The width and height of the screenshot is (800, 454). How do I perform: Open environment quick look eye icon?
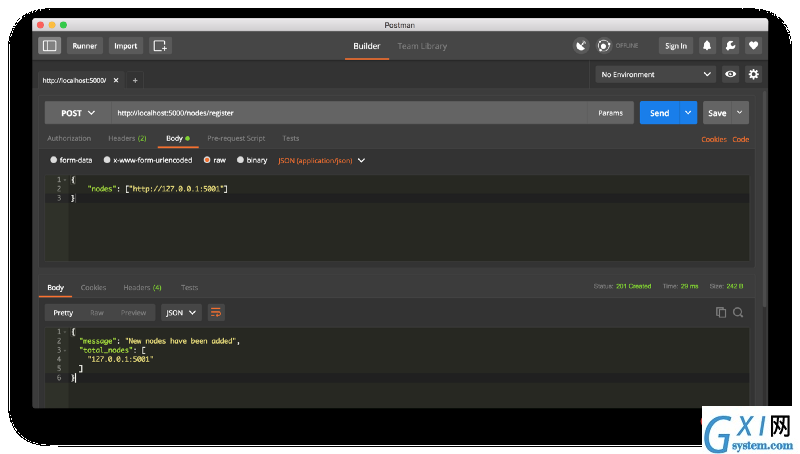pyautogui.click(x=731, y=74)
